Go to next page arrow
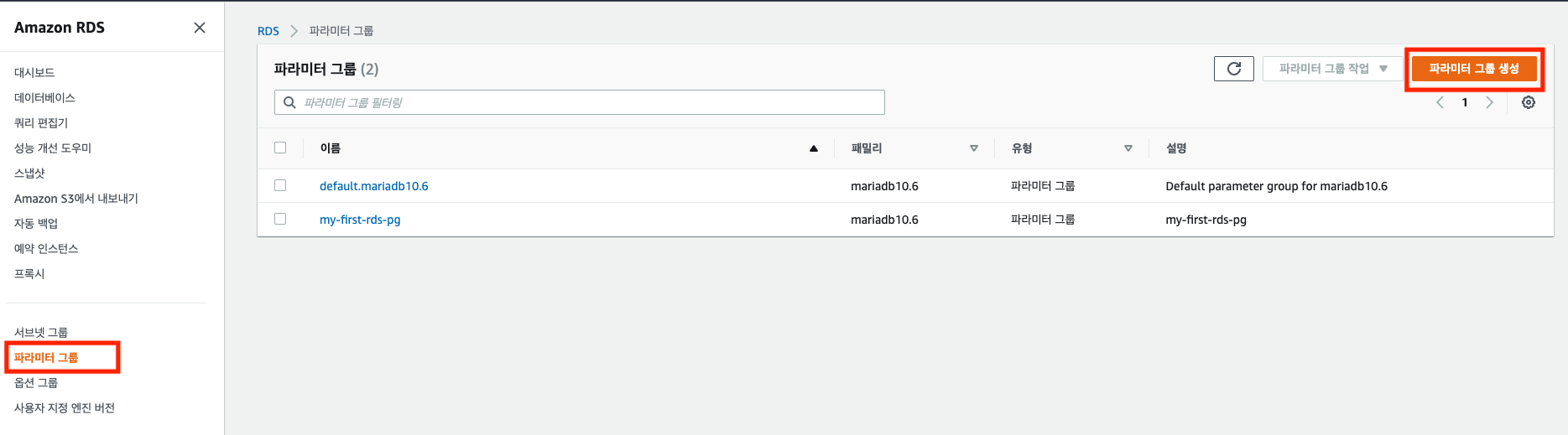This screenshot has width=1568, height=435. pos(1490,102)
